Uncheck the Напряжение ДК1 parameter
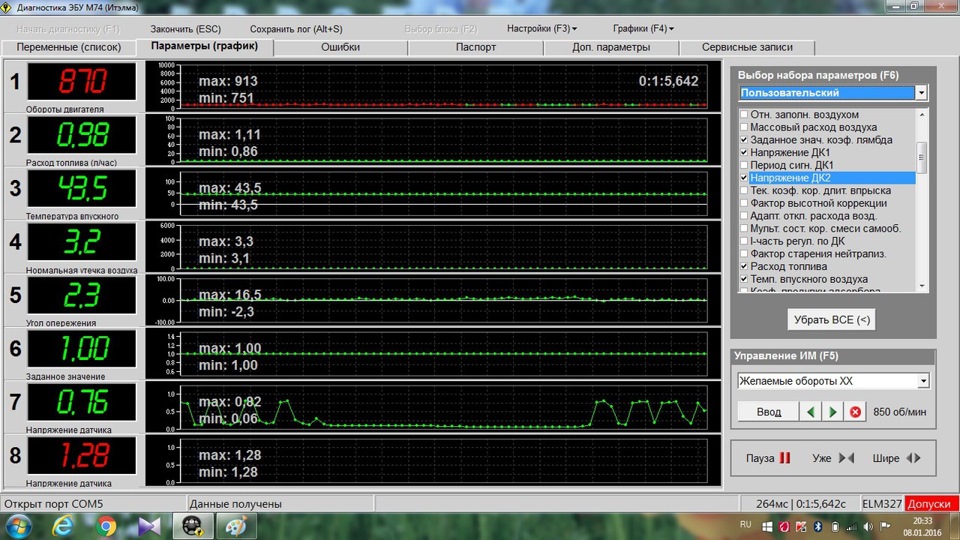The height and width of the screenshot is (540, 960). (744, 152)
